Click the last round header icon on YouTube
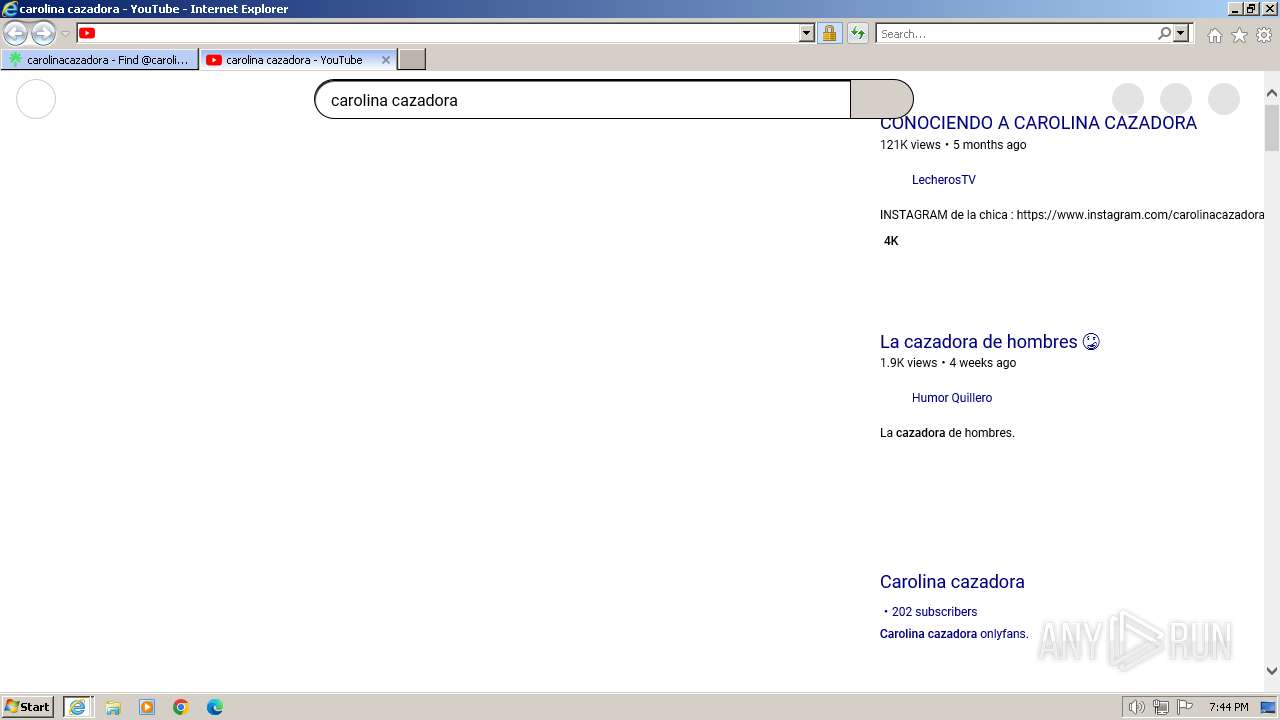The image size is (1280, 720). [x=1224, y=99]
